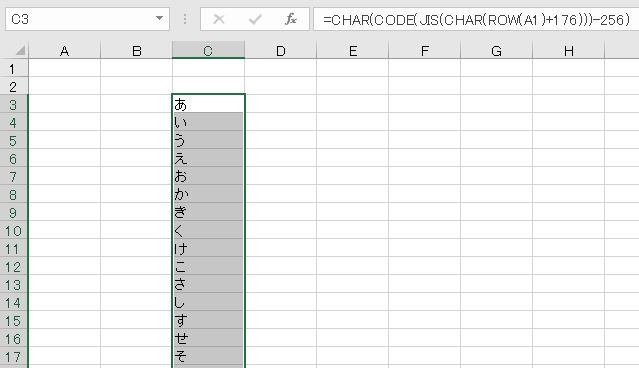The image size is (639, 368).
Task: Click the cell containing く
Action: [x=208, y=230]
